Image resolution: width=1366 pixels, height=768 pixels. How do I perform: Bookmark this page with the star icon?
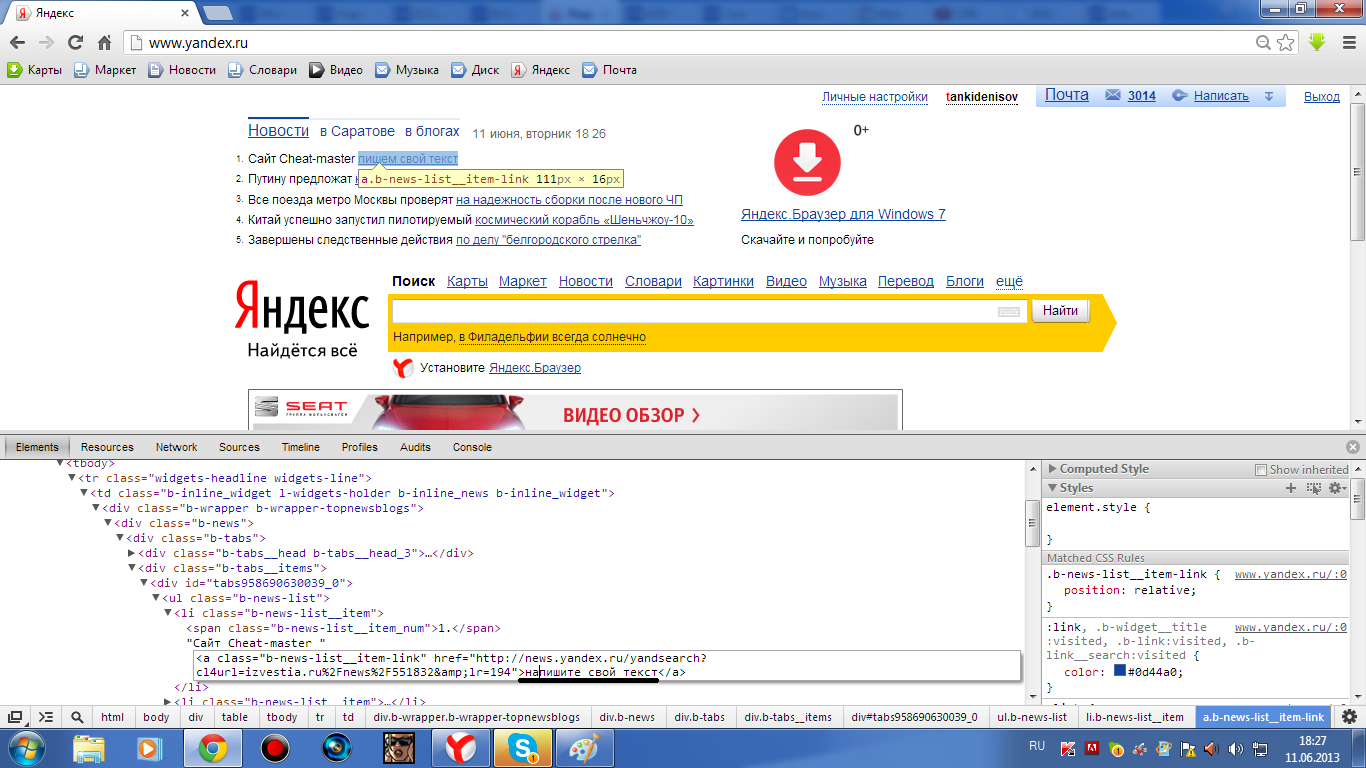(1286, 43)
